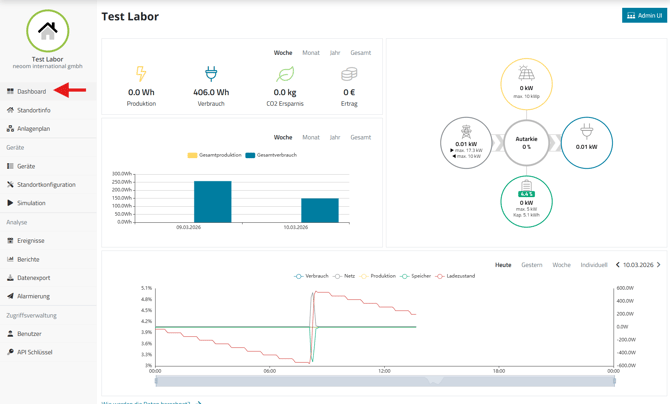The height and width of the screenshot is (404, 670).
Task: Click the battery storage circle icon
Action: [x=526, y=186]
